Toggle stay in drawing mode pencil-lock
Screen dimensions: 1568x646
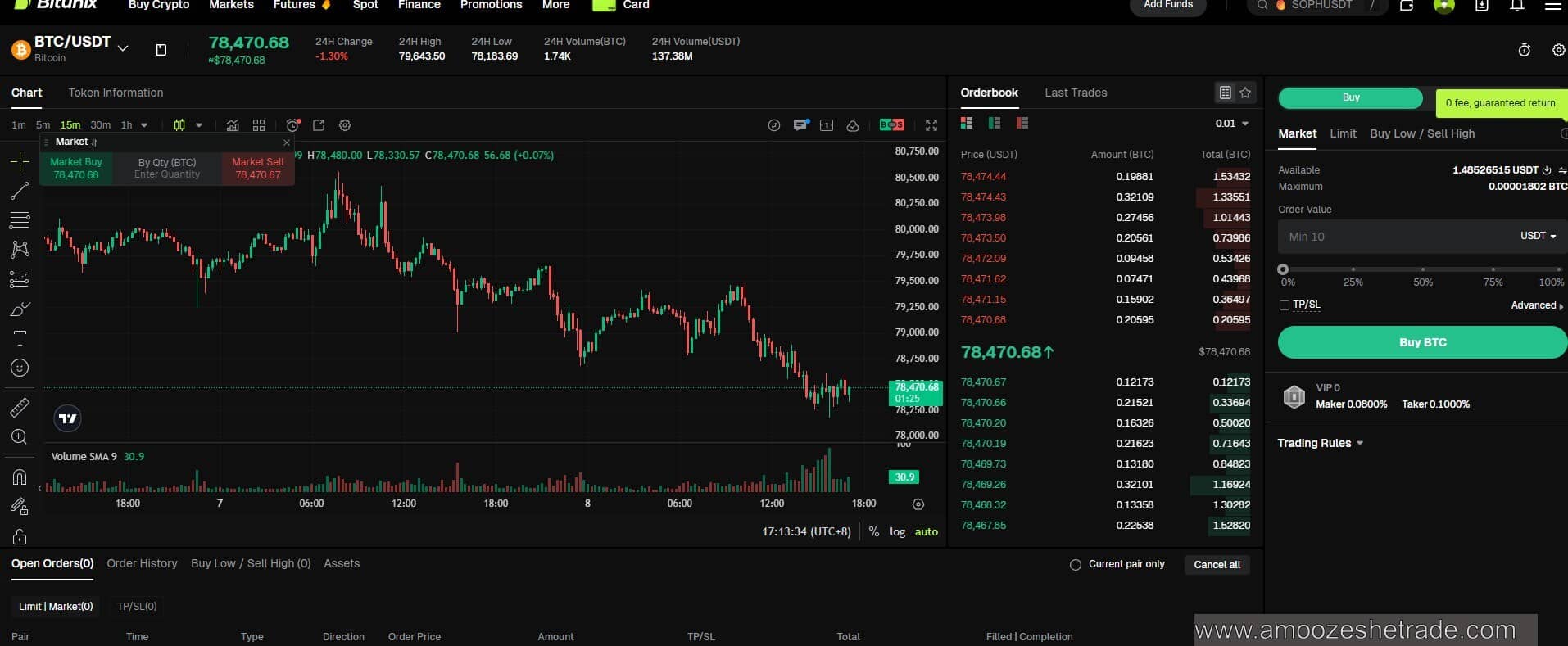tap(20, 507)
